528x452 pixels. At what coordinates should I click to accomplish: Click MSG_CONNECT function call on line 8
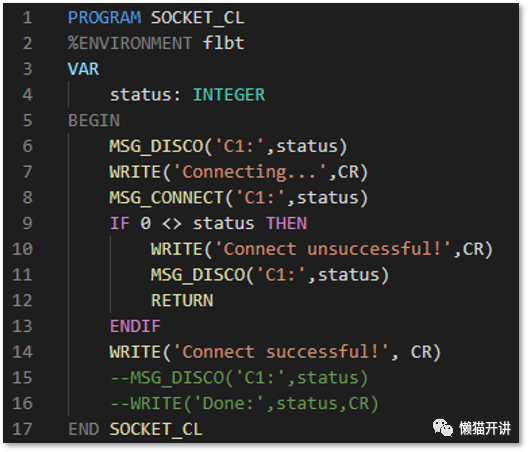click(166, 198)
